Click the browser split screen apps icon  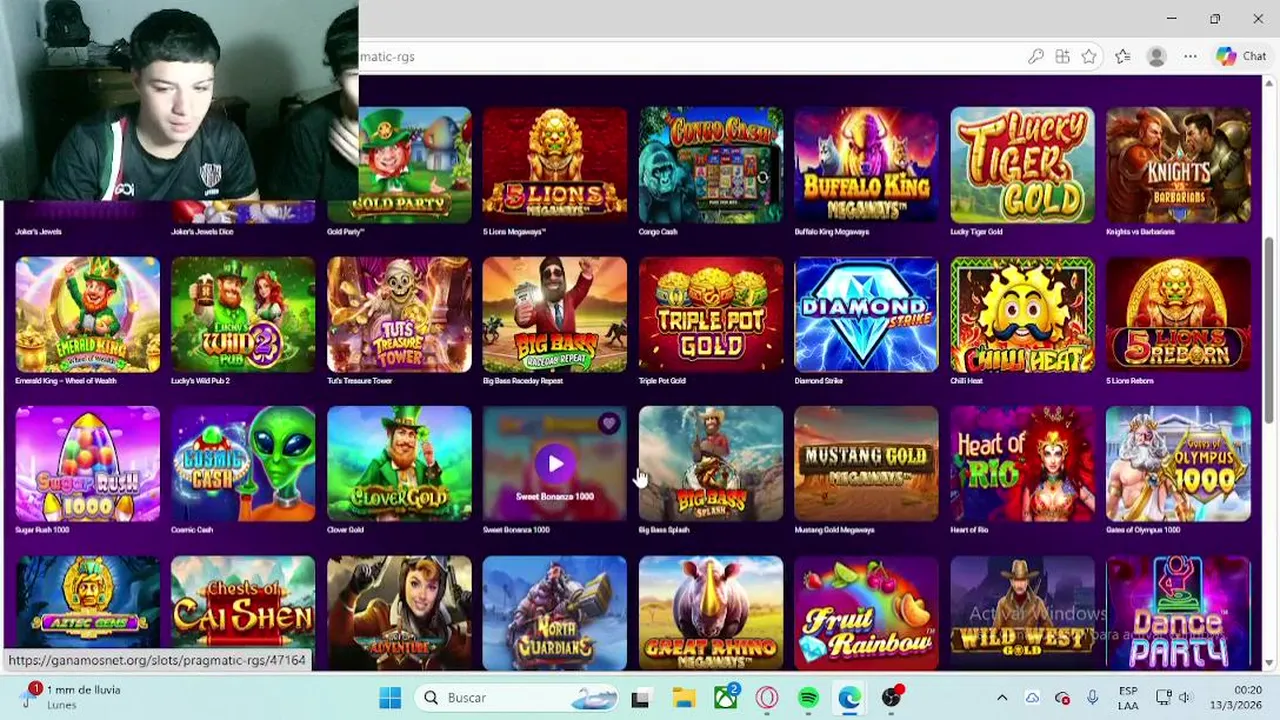point(1062,57)
